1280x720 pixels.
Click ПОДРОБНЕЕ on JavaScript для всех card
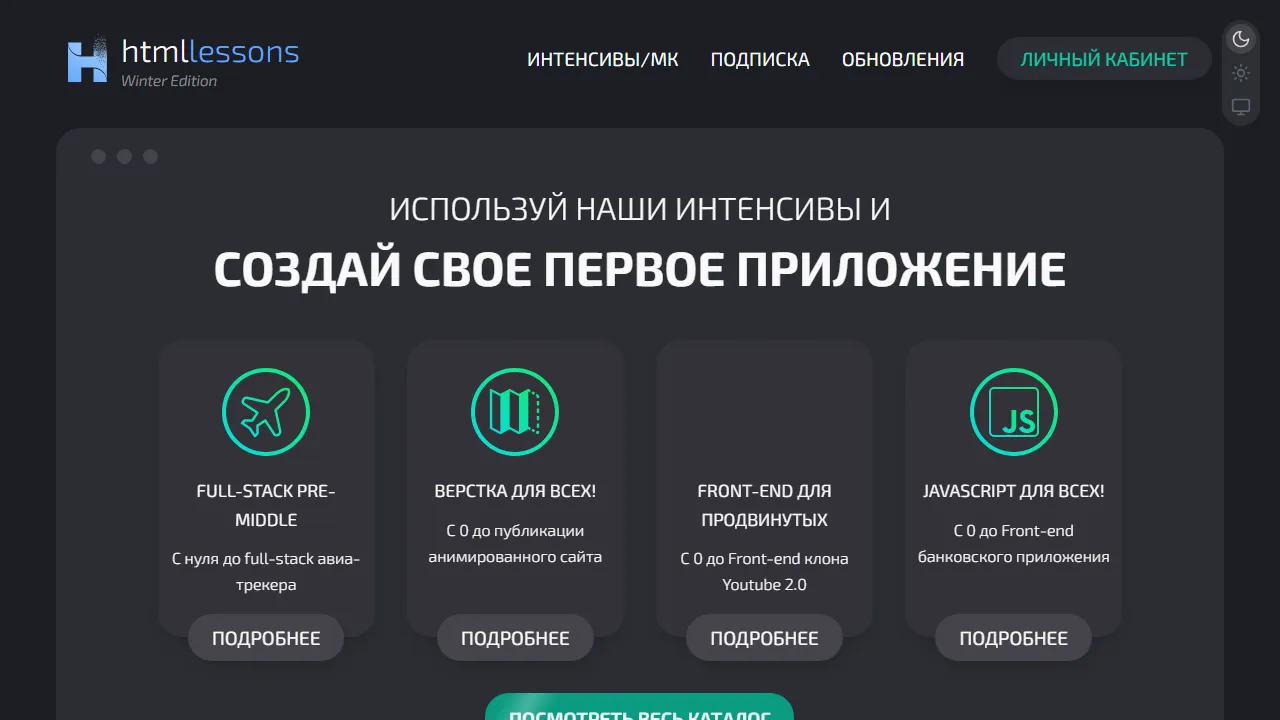(1012, 637)
